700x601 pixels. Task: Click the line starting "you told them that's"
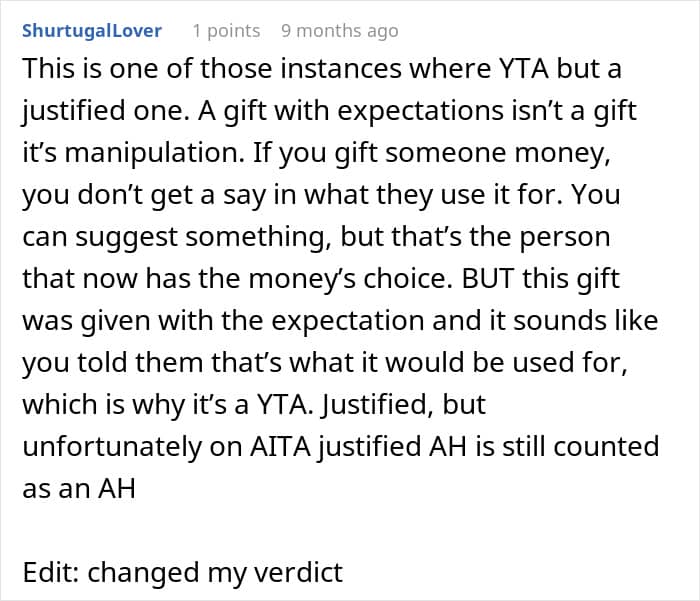click(325, 363)
